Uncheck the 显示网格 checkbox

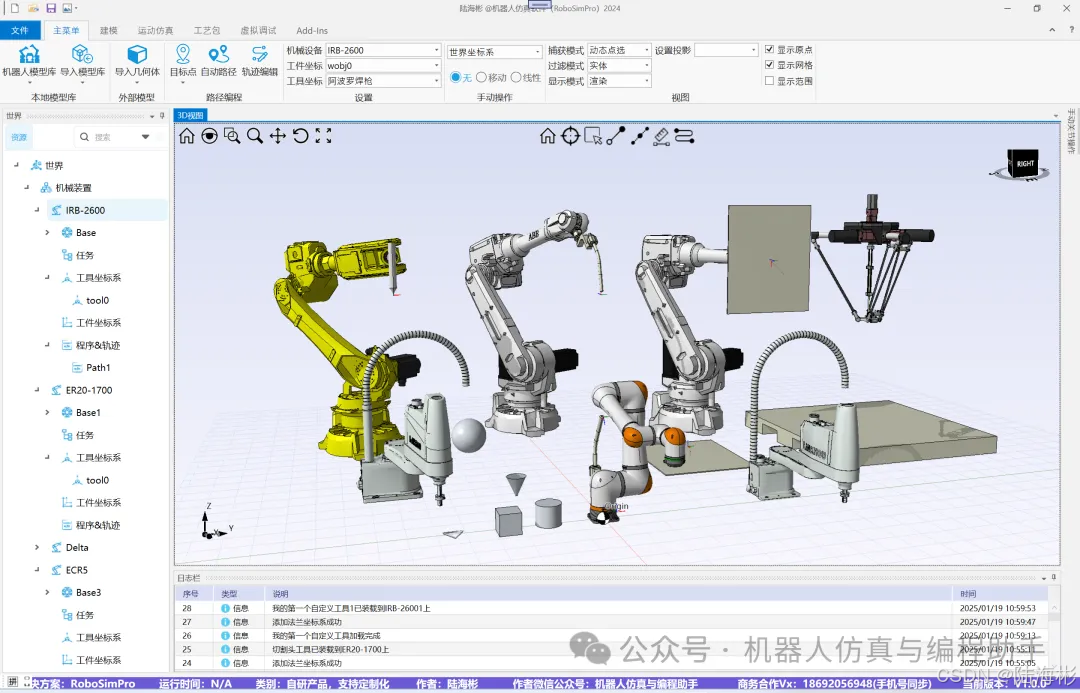[x=769, y=65]
